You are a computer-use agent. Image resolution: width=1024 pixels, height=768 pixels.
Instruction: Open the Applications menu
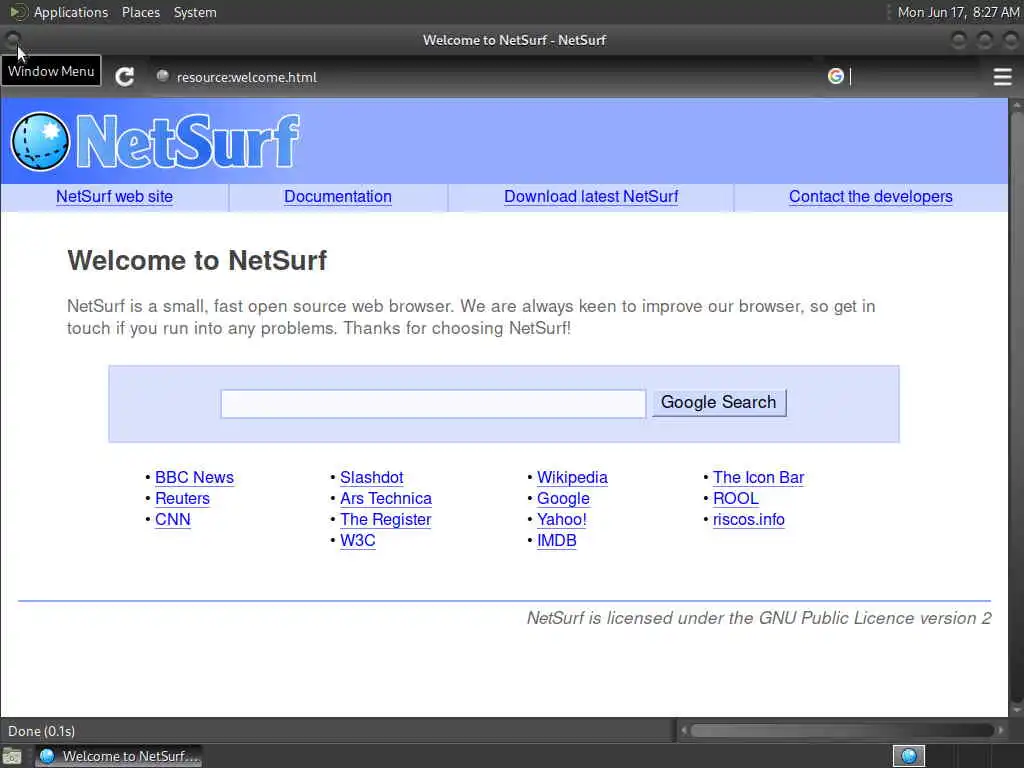pyautogui.click(x=71, y=12)
